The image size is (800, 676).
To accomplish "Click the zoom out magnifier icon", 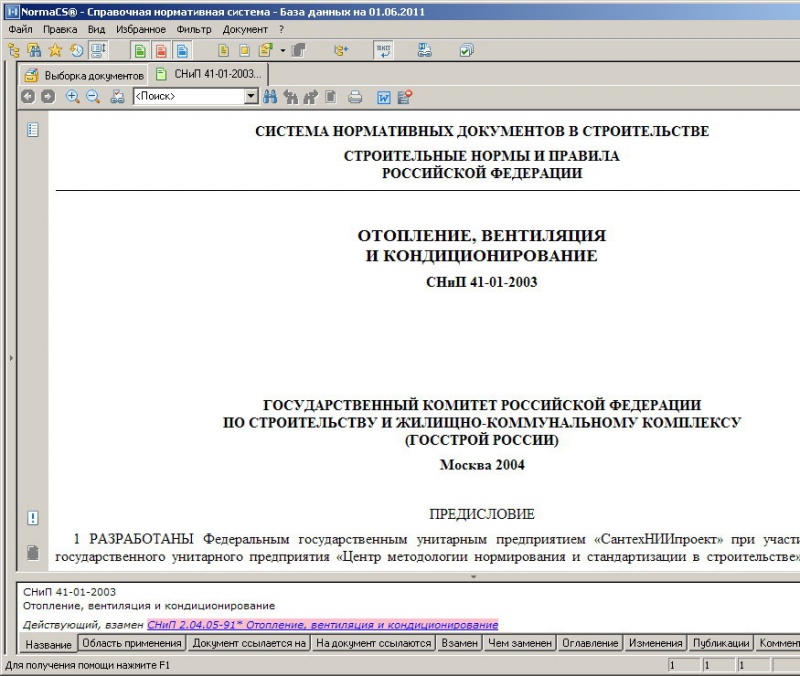I will (x=93, y=97).
